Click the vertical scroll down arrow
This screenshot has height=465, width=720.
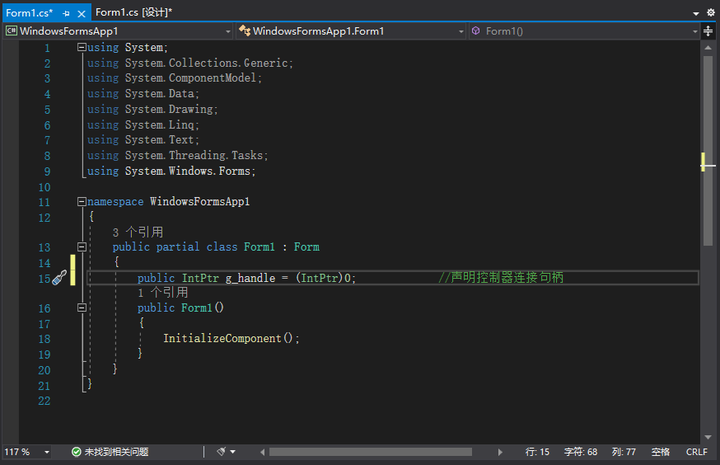click(708, 437)
